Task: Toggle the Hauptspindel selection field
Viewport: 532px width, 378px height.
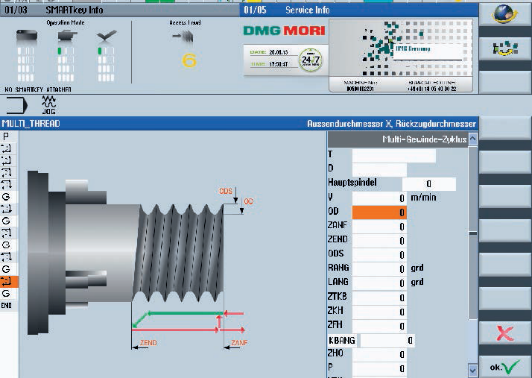Action: coord(429,184)
